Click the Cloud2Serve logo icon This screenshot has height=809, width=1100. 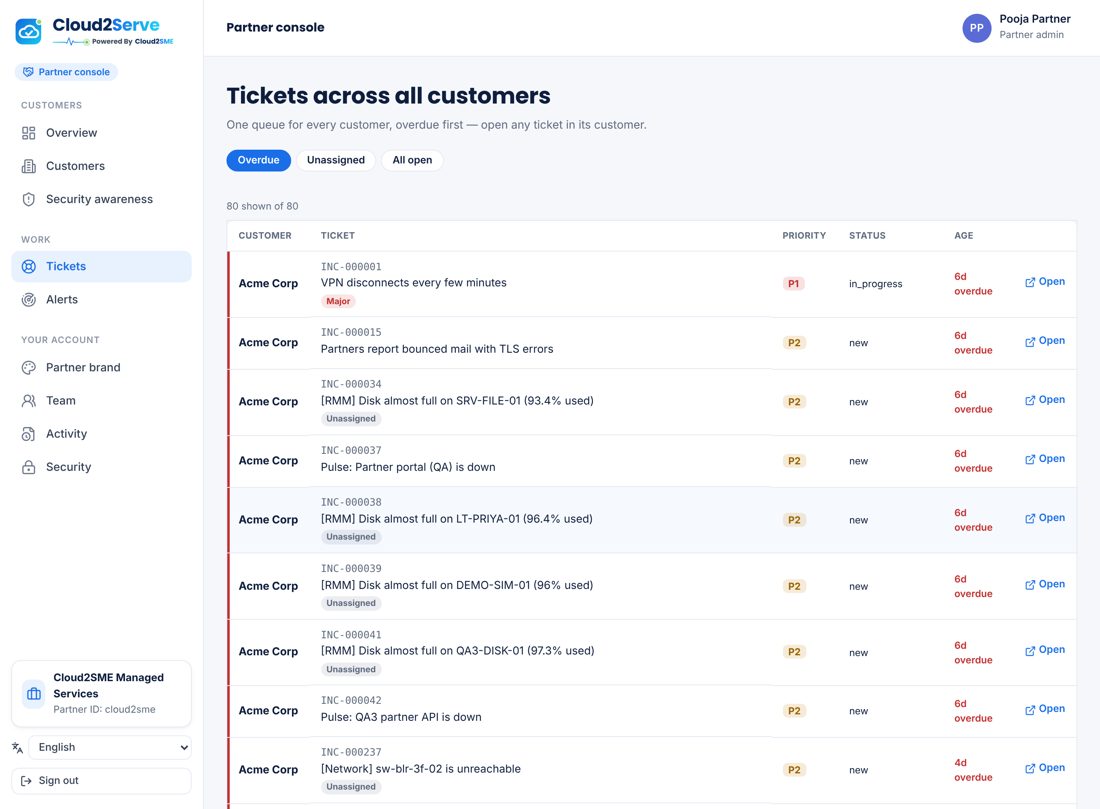pos(29,32)
